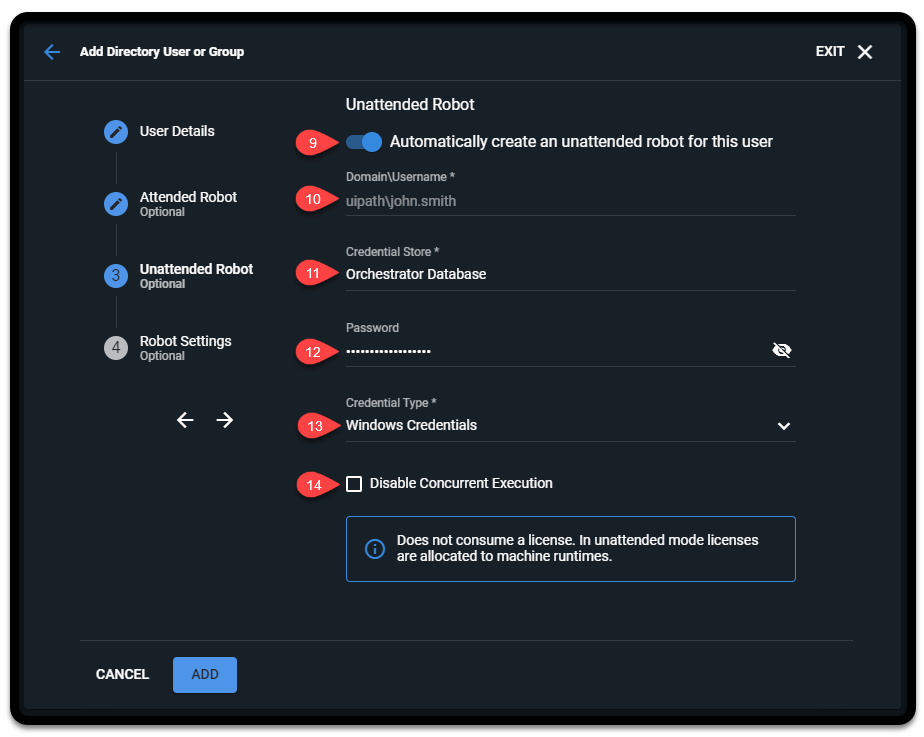Click the info icon in the license notice

[375, 548]
